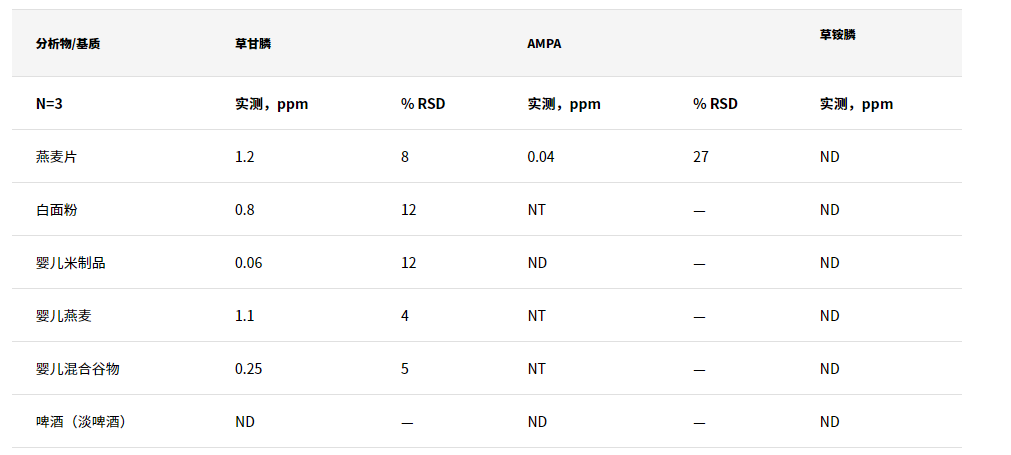
Task: Select the AMPA header cell
Action: point(544,44)
